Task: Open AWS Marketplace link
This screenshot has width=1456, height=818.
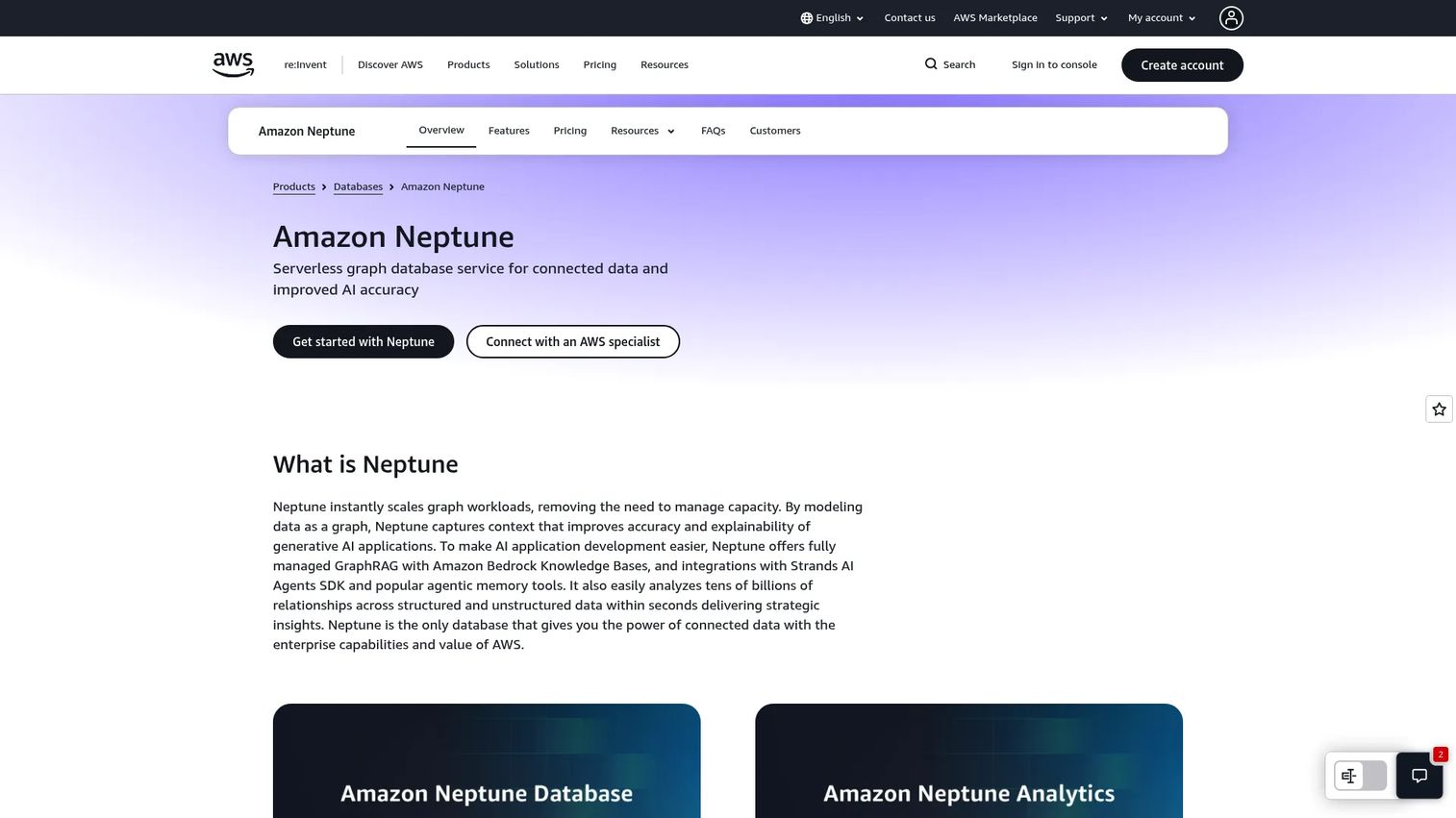Action: click(995, 18)
